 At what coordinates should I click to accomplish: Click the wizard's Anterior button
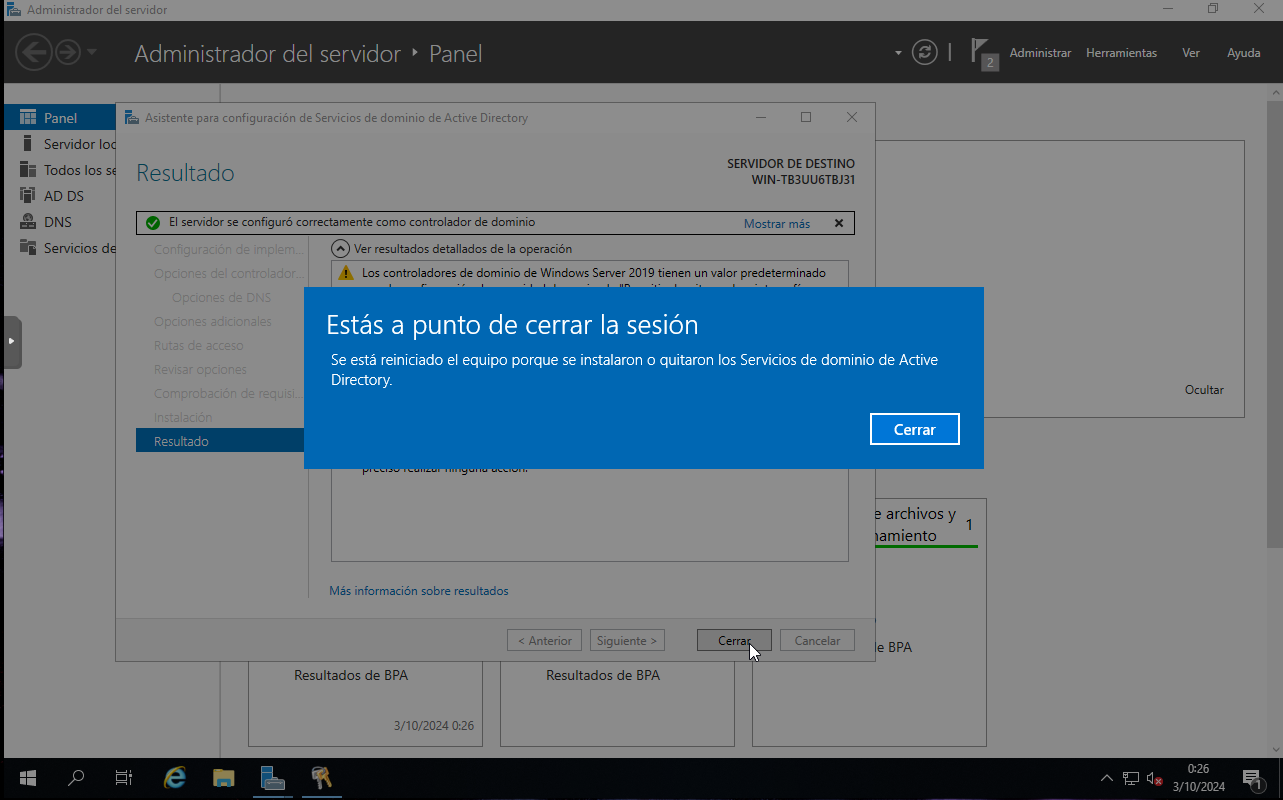(544, 640)
